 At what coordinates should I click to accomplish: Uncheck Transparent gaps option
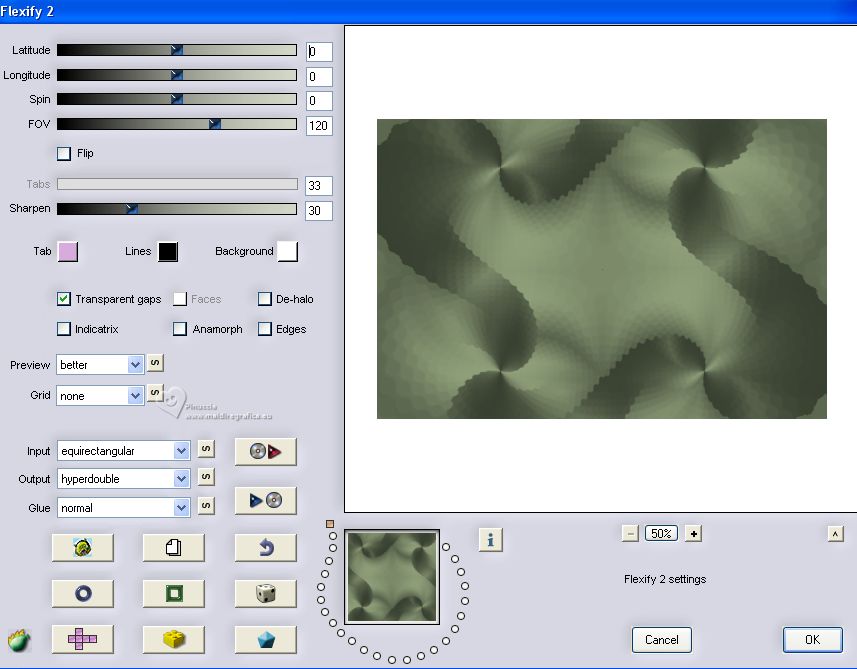point(65,299)
